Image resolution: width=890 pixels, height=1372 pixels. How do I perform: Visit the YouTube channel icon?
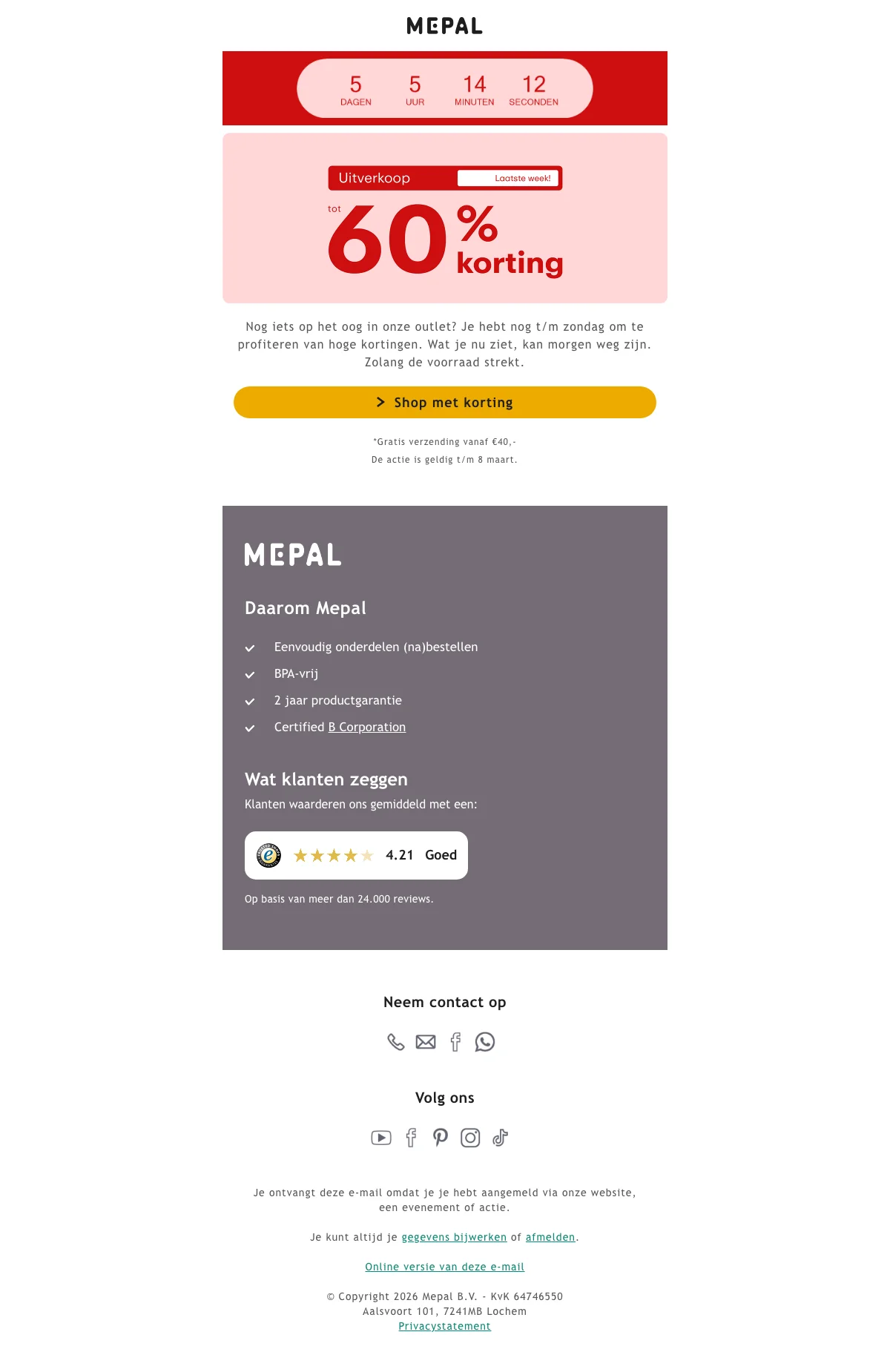pos(381,1138)
